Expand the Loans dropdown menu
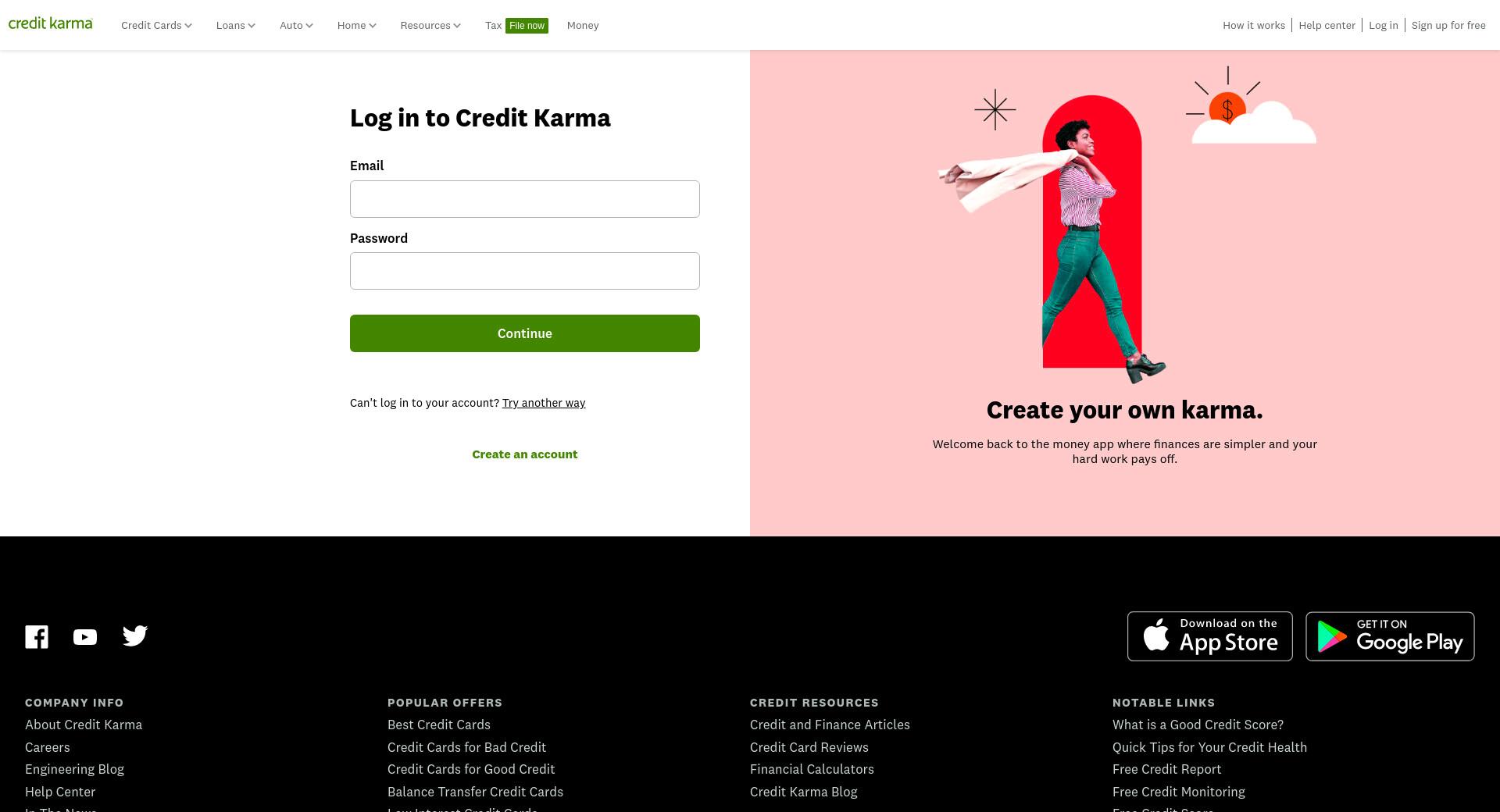 [x=236, y=26]
